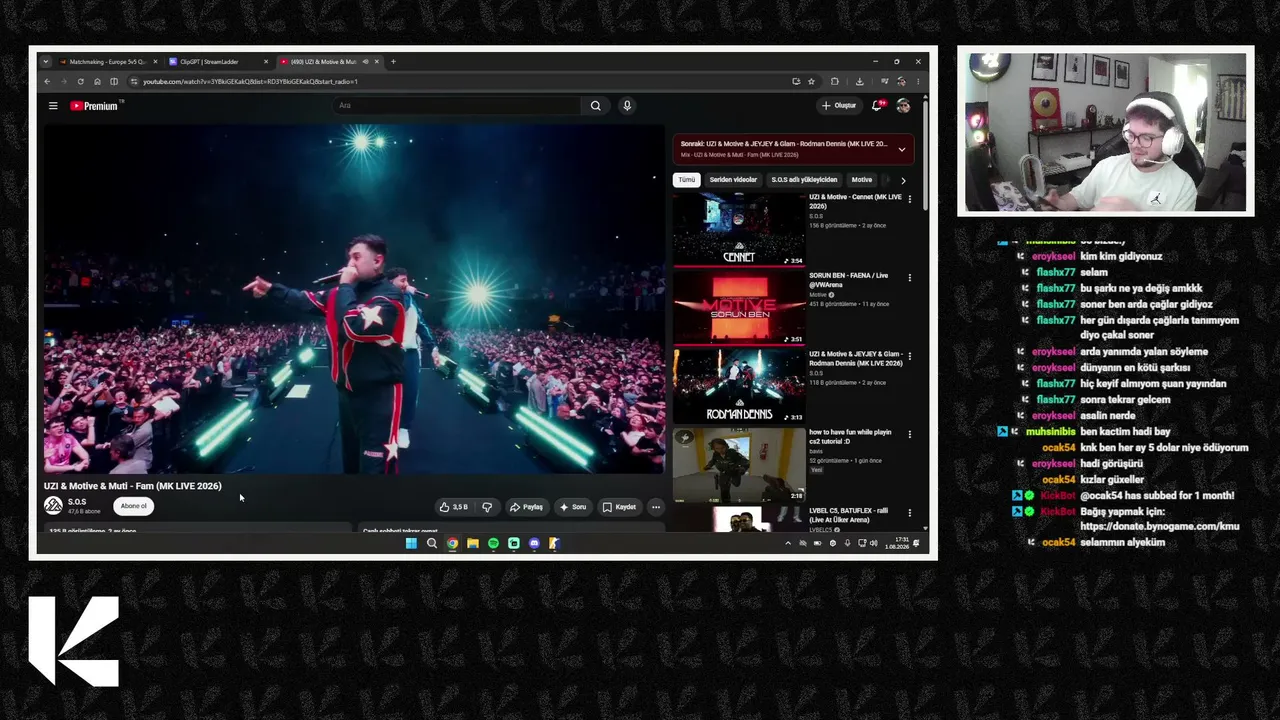Open Chrome downloads icon
The image size is (1280, 720).
[859, 81]
